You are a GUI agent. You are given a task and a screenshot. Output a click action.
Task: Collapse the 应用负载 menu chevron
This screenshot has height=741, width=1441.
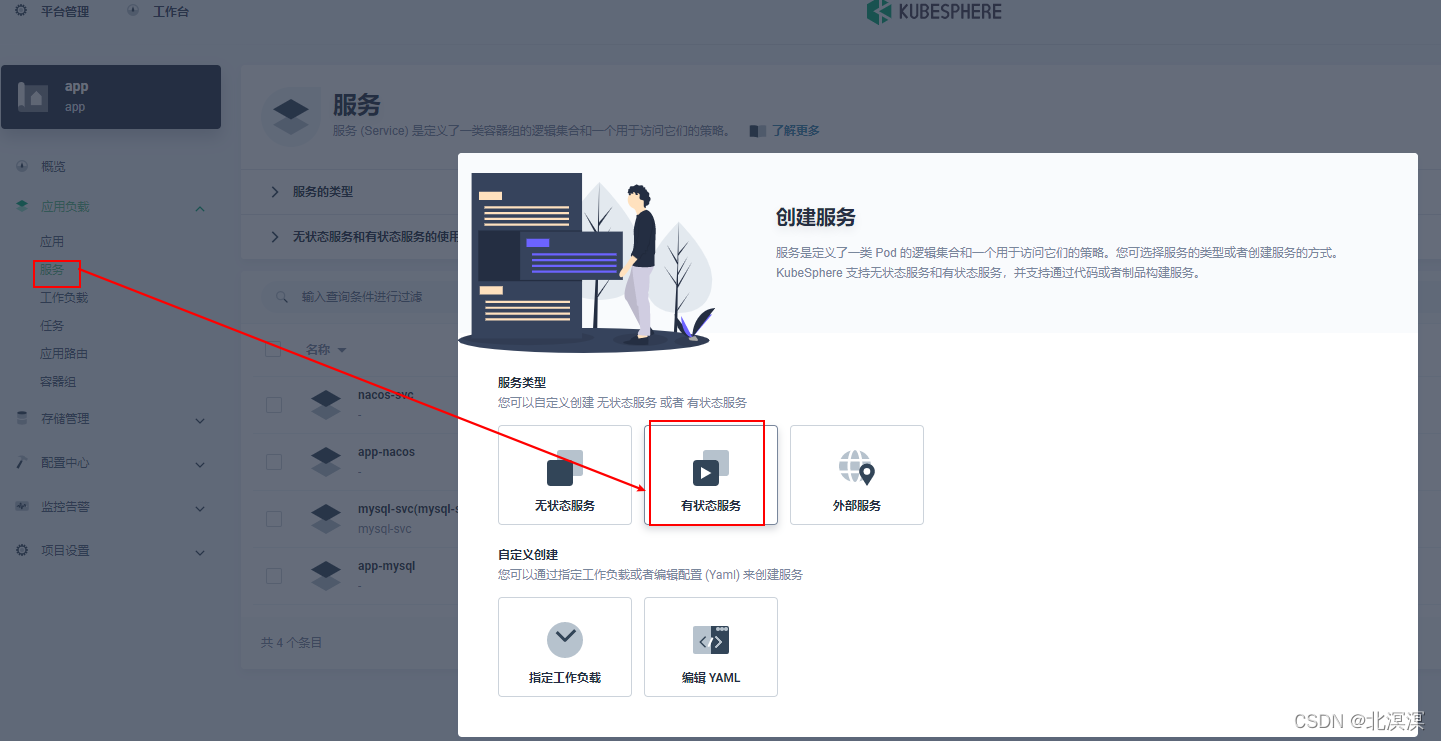[200, 208]
